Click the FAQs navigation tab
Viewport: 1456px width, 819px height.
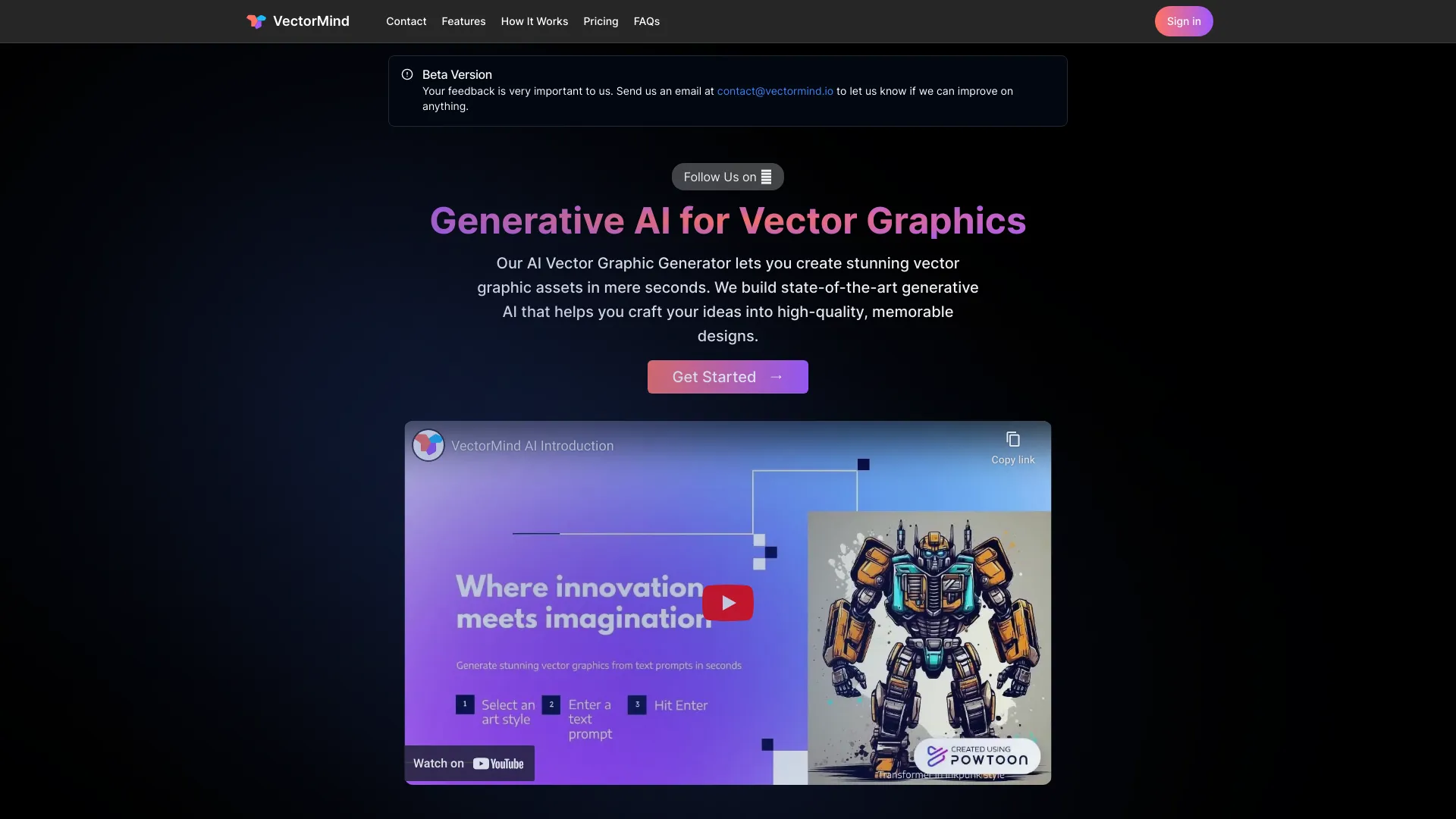point(647,21)
